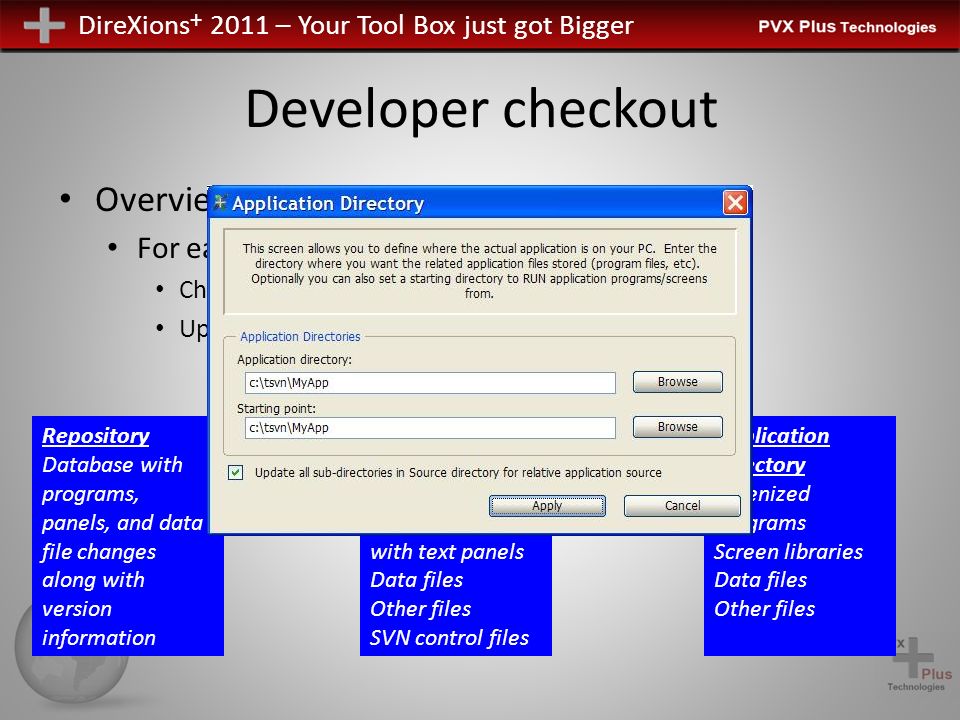Click 'along with' text in Repository box
The width and height of the screenshot is (960, 720).
pyautogui.click(x=93, y=580)
